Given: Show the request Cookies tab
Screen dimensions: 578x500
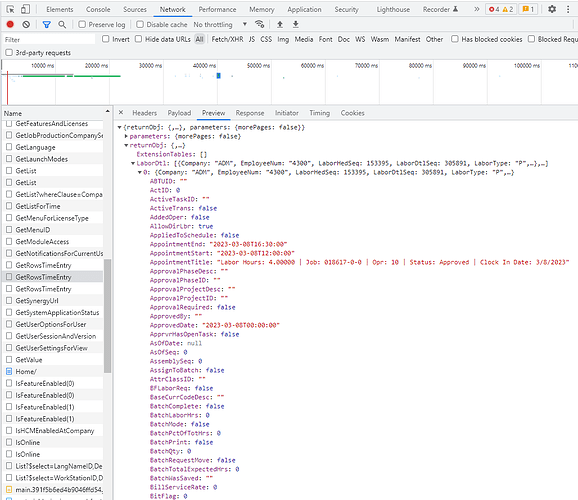Looking at the screenshot, I should (352, 113).
